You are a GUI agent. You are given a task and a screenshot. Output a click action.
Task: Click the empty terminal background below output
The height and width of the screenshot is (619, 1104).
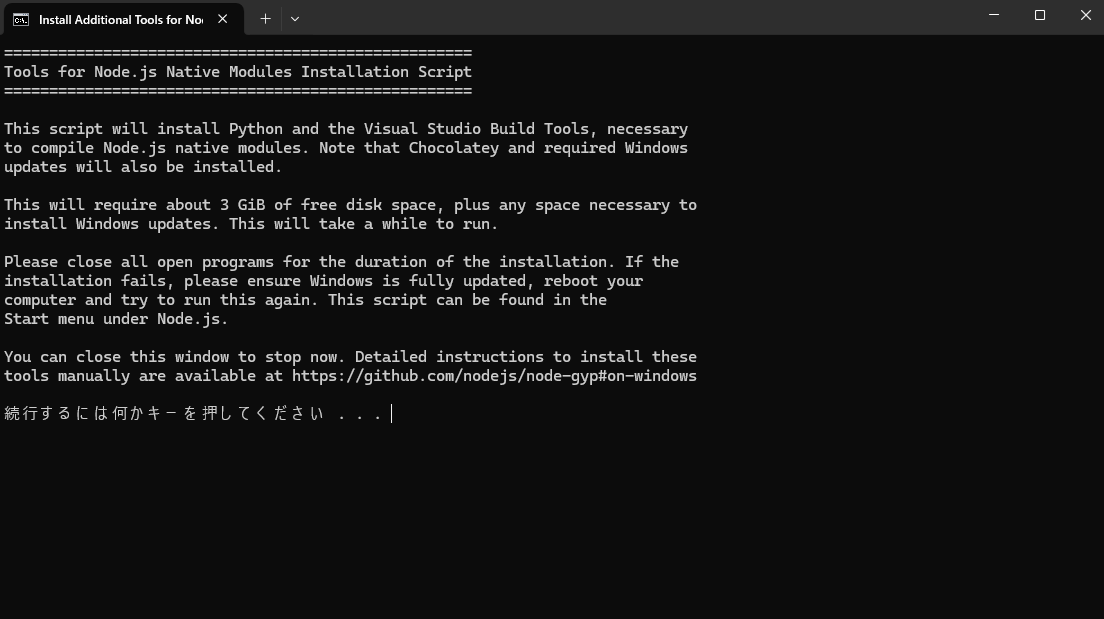pyautogui.click(x=550, y=520)
